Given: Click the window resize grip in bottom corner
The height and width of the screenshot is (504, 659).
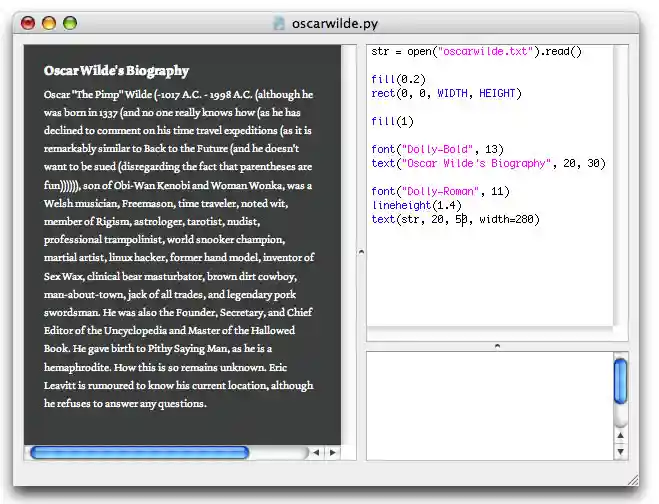Looking at the screenshot, I should pos(632,479).
